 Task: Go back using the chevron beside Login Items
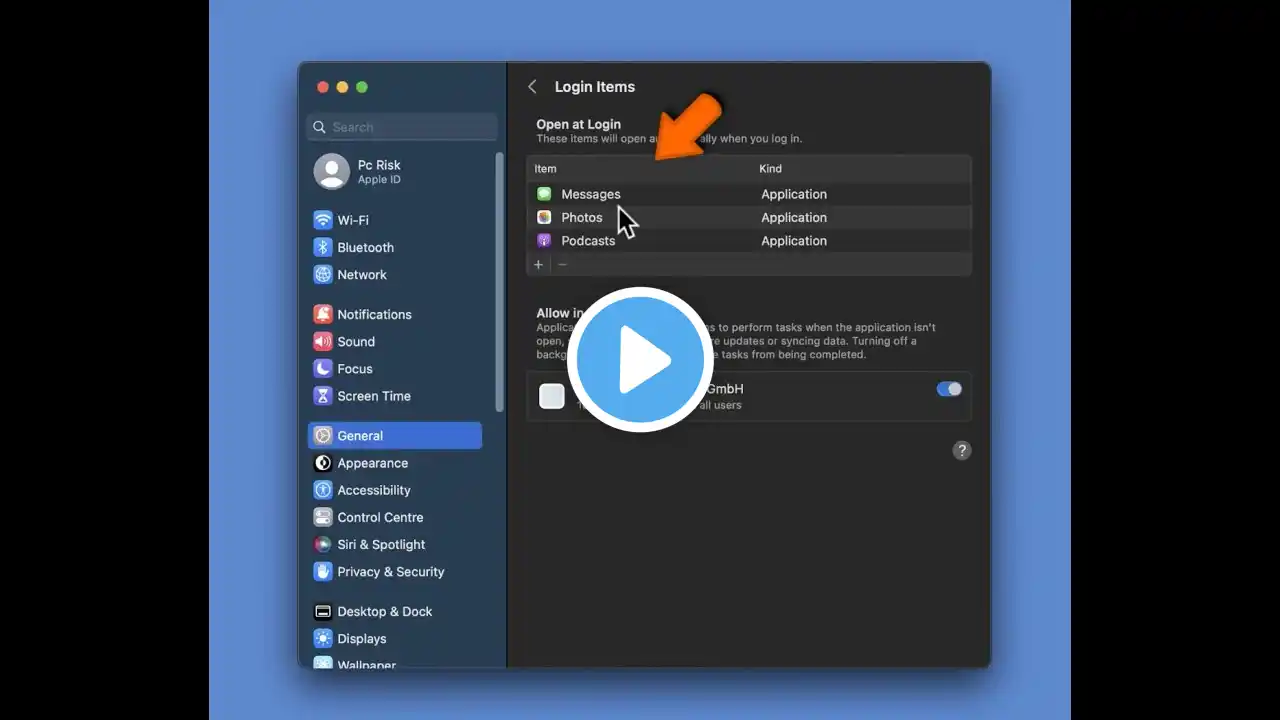click(x=532, y=87)
